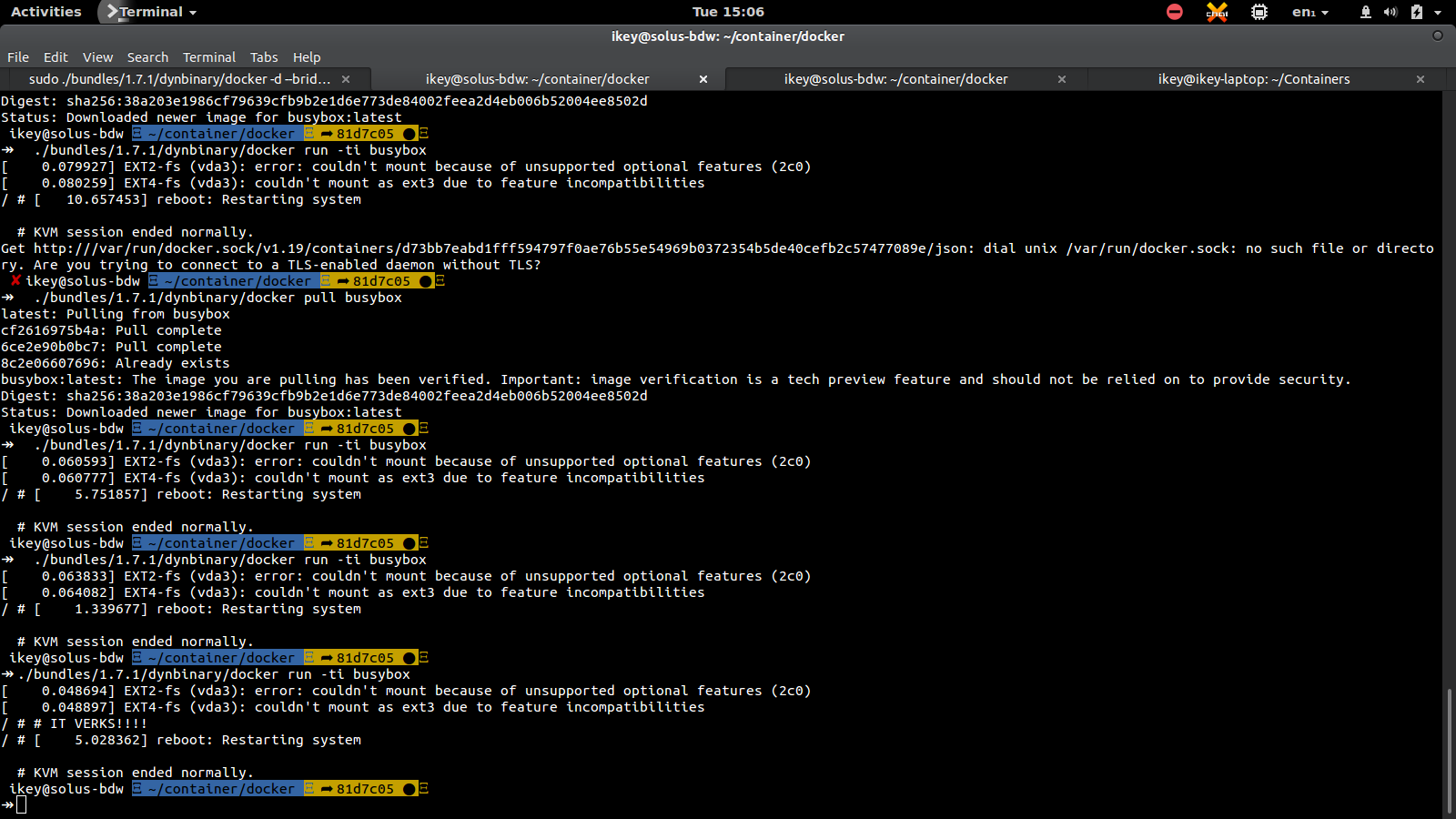1456x819 pixels.
Task: Open the system menu arrow
Action: (x=1438, y=12)
